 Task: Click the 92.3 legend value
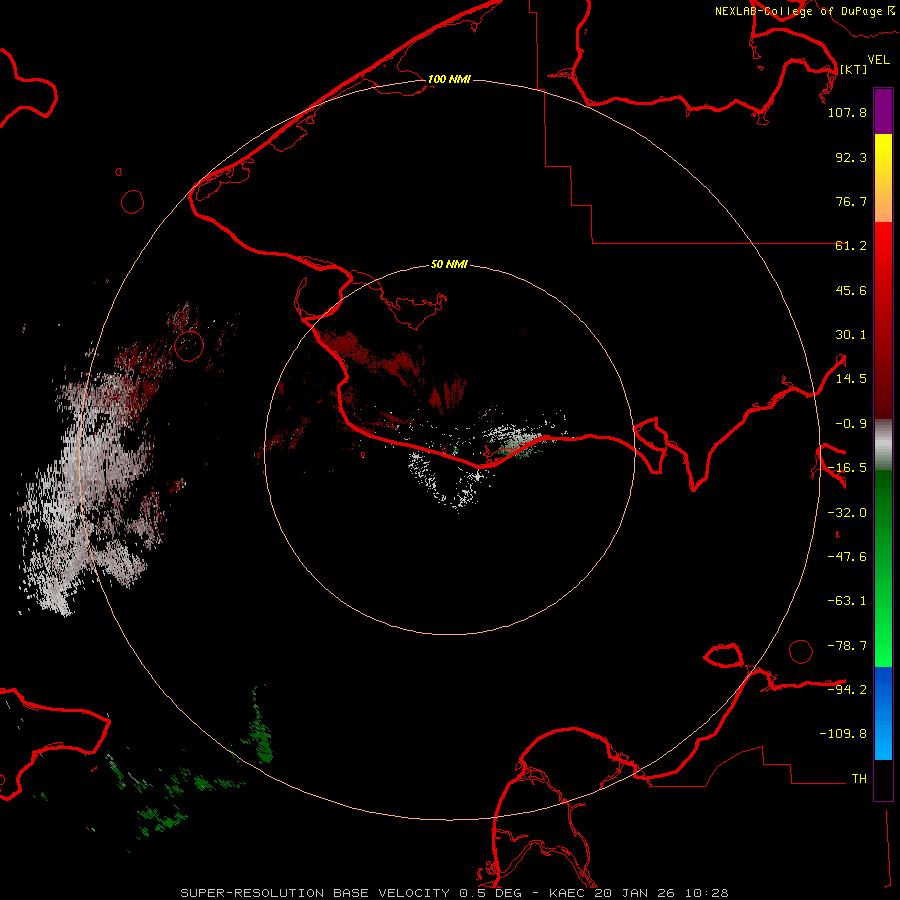tap(851, 157)
